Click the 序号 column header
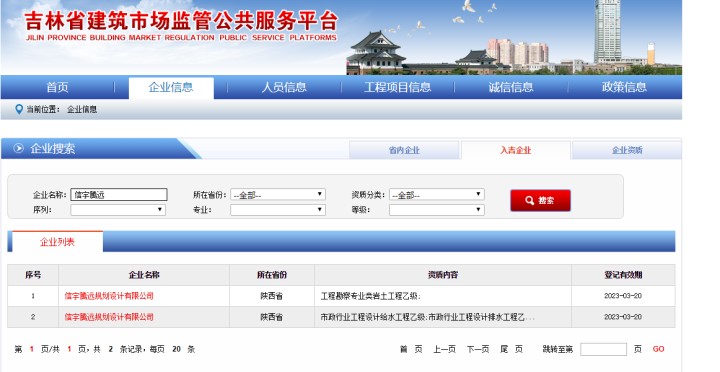Screen dimensions: 720x372 point(33,275)
